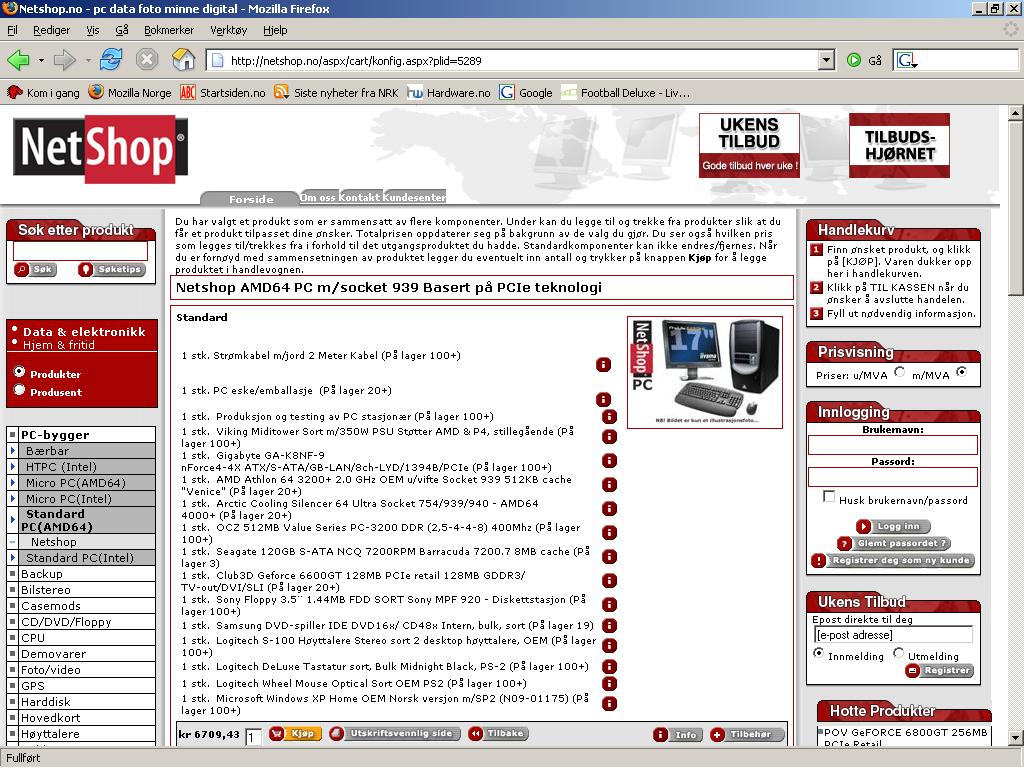Viewport: 1024px width, 768px height.
Task: Expand the Bærbar category
Action: point(12,451)
